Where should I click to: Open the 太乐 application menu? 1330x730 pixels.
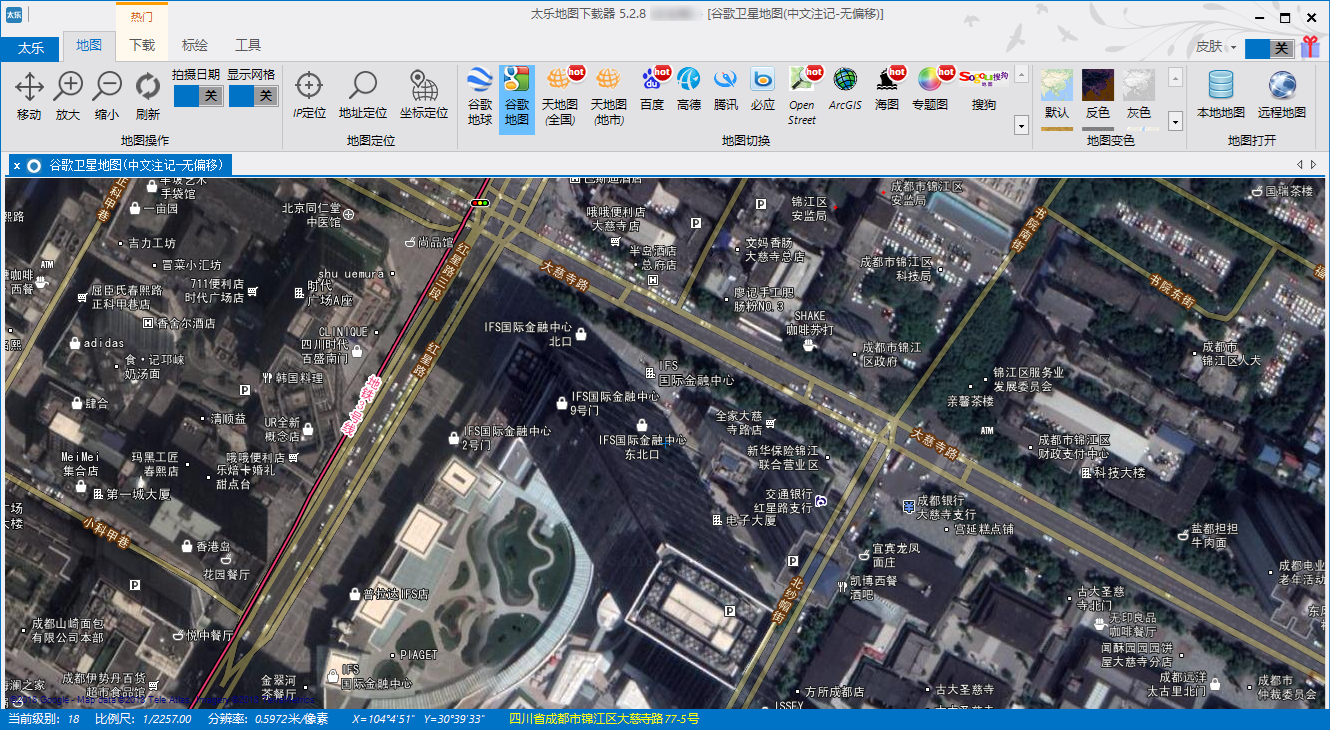pos(30,47)
